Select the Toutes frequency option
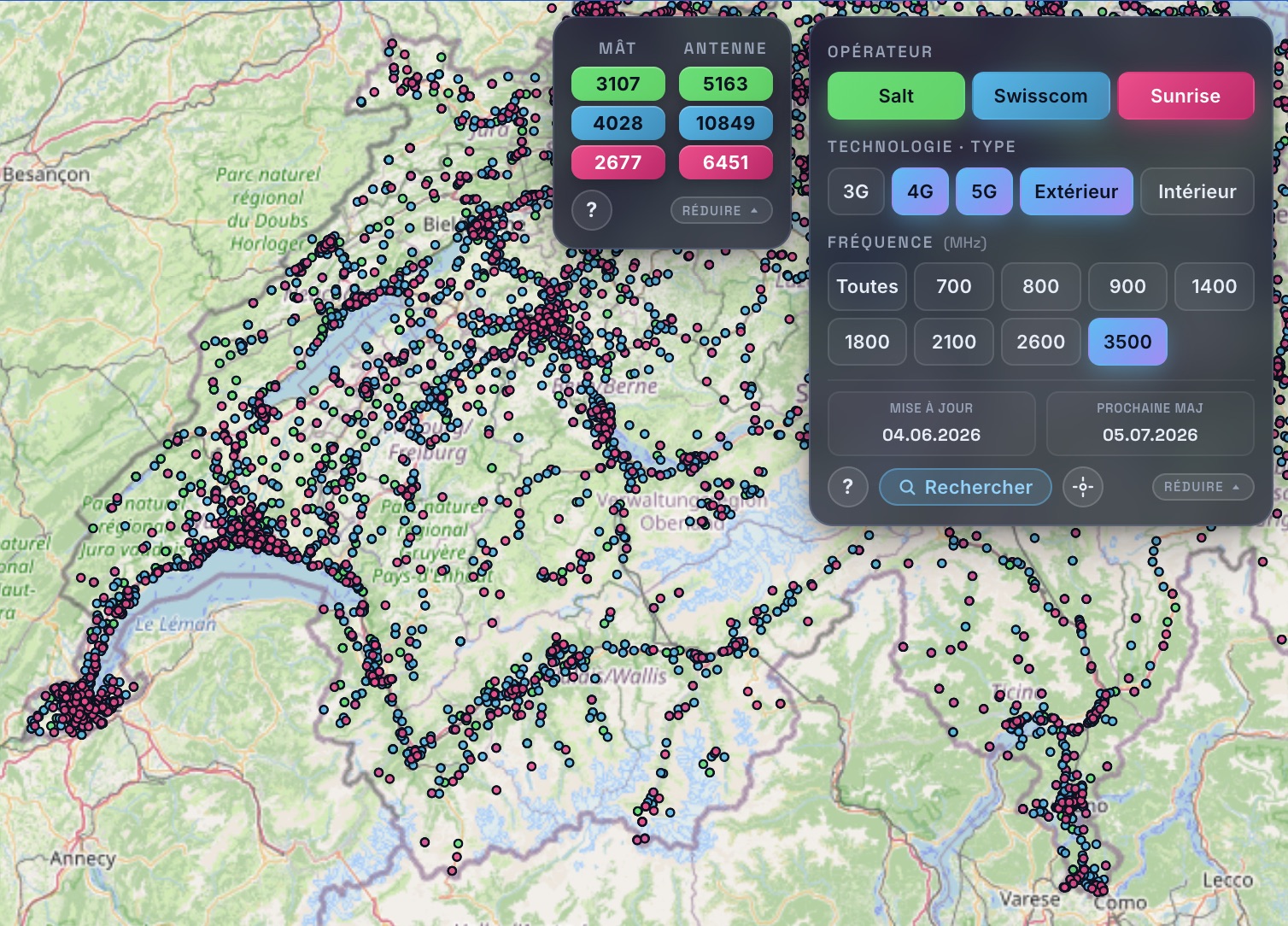Screen dimensions: 1288x926 [x=867, y=286]
